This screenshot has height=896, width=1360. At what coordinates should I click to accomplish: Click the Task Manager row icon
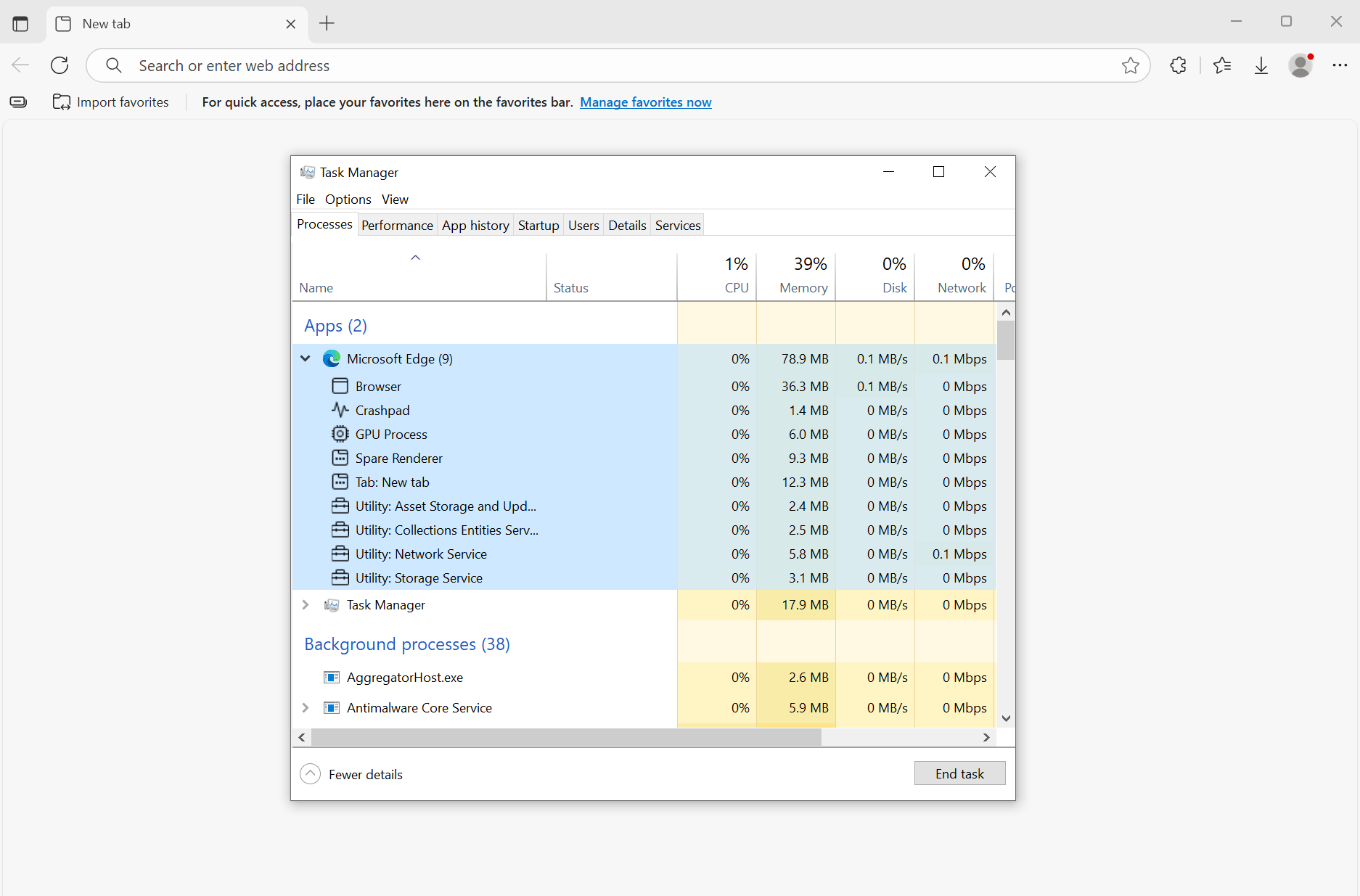coord(332,605)
